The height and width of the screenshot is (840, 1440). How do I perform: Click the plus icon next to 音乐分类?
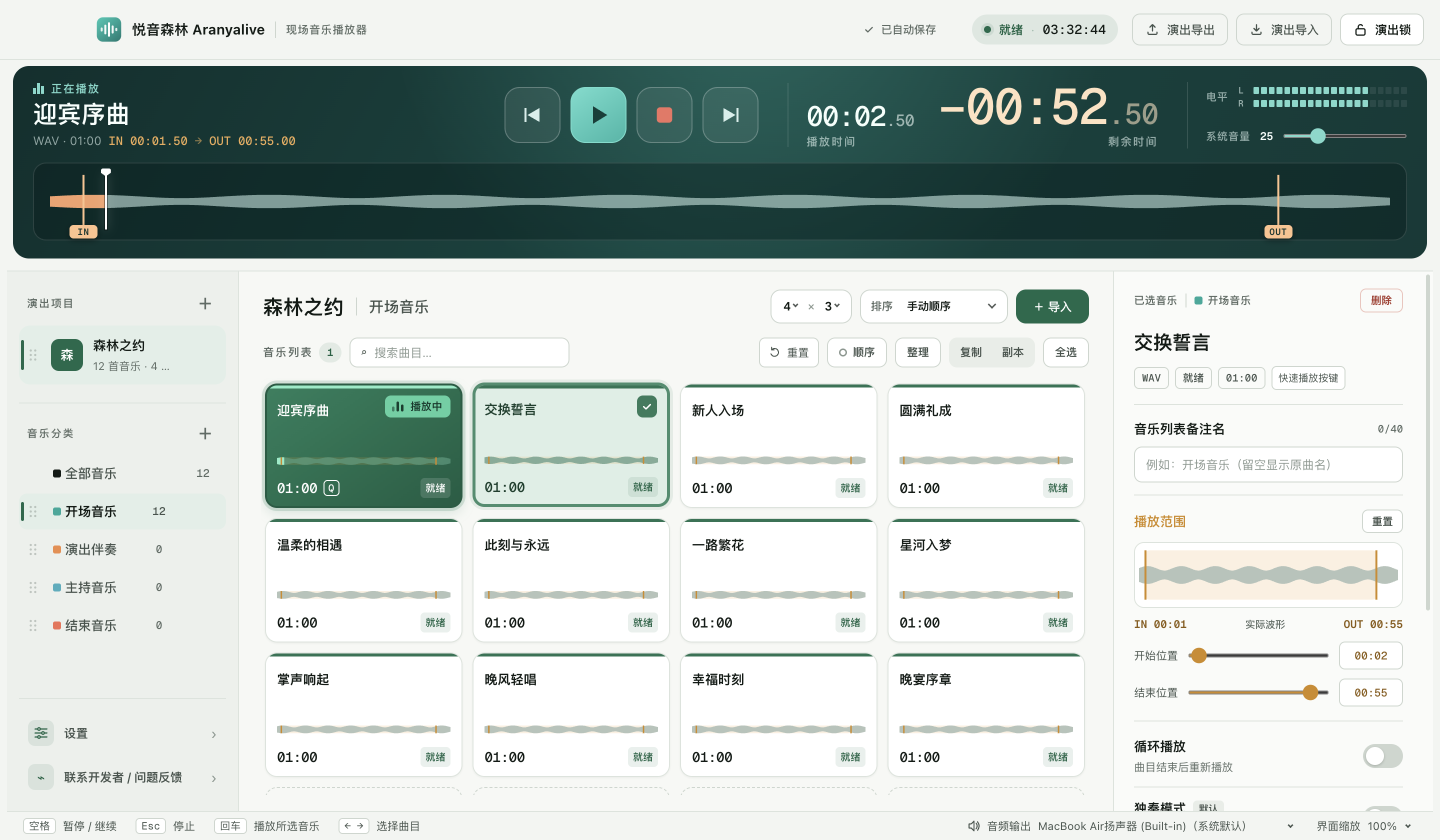205,433
